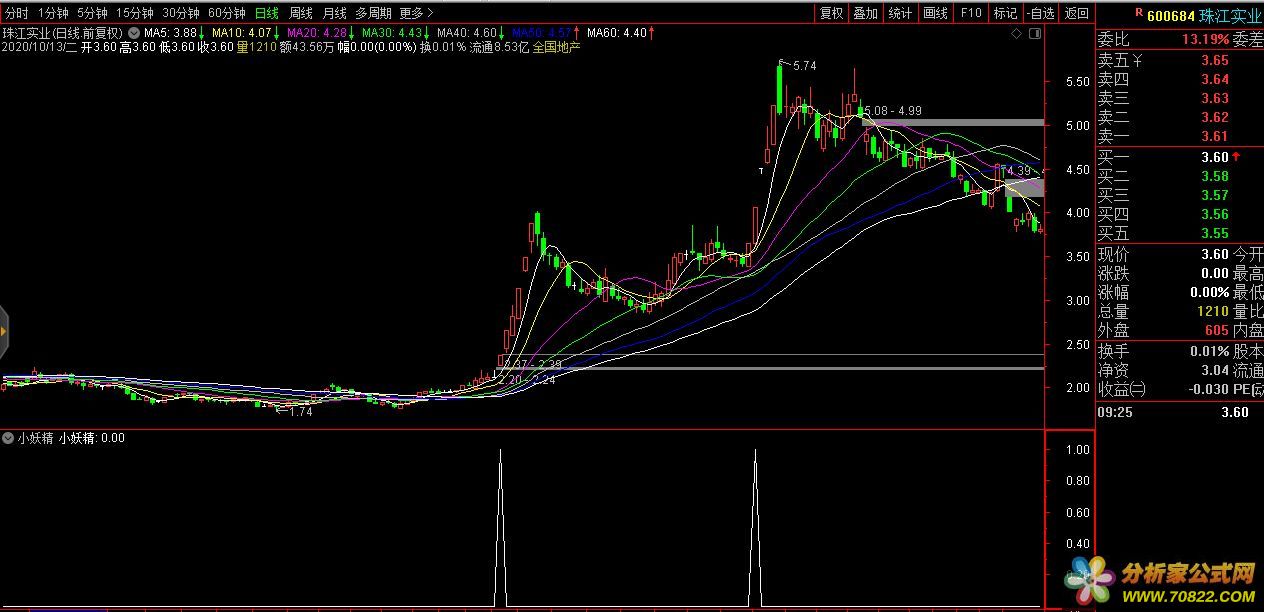Screen dimensions: 1264x612
Task: Click 总量 value 1210
Action: 1213,311
